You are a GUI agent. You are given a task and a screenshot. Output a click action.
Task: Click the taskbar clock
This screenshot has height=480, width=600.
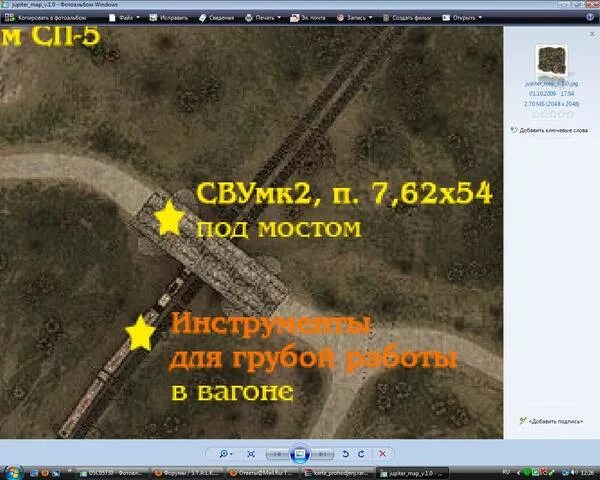[x=587, y=473]
